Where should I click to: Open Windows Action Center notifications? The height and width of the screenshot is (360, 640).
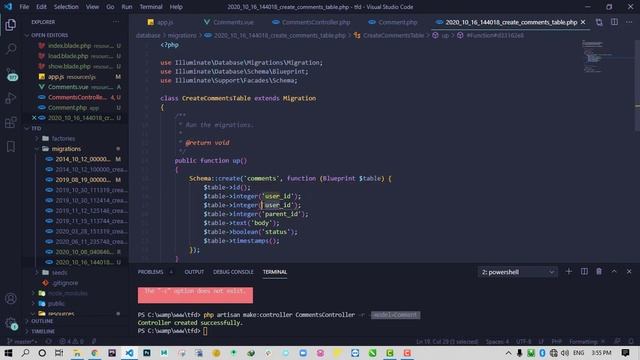click(x=625, y=353)
